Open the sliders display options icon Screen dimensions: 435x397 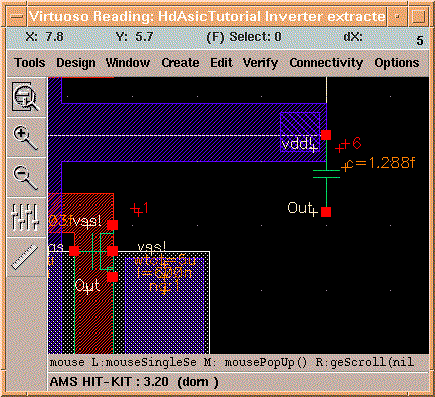tap(26, 217)
